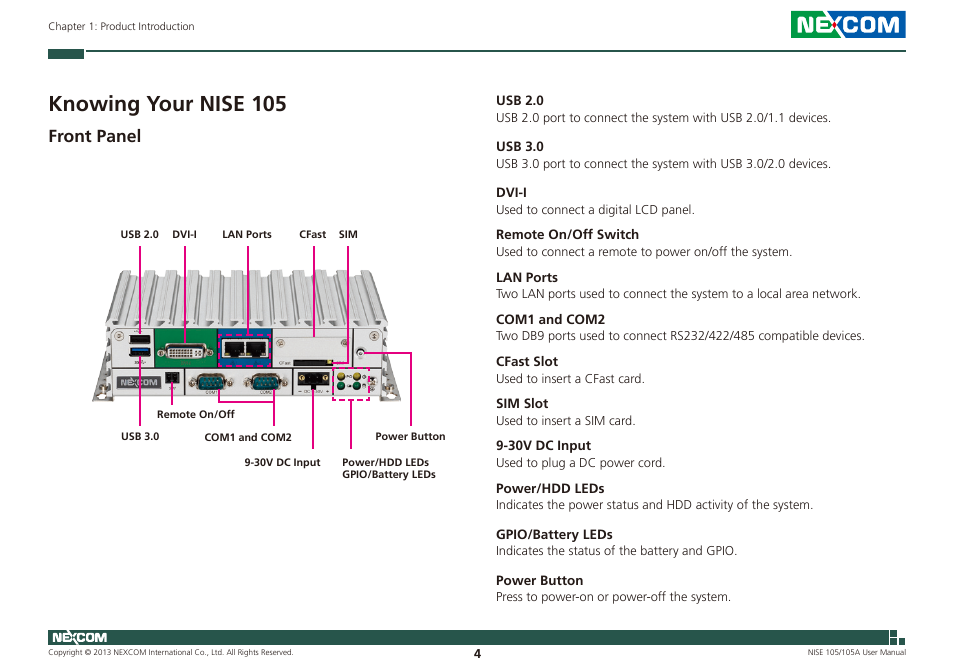
Task: Click the 'GPIO/Battery LEDs' description heading
Action: pos(554,535)
